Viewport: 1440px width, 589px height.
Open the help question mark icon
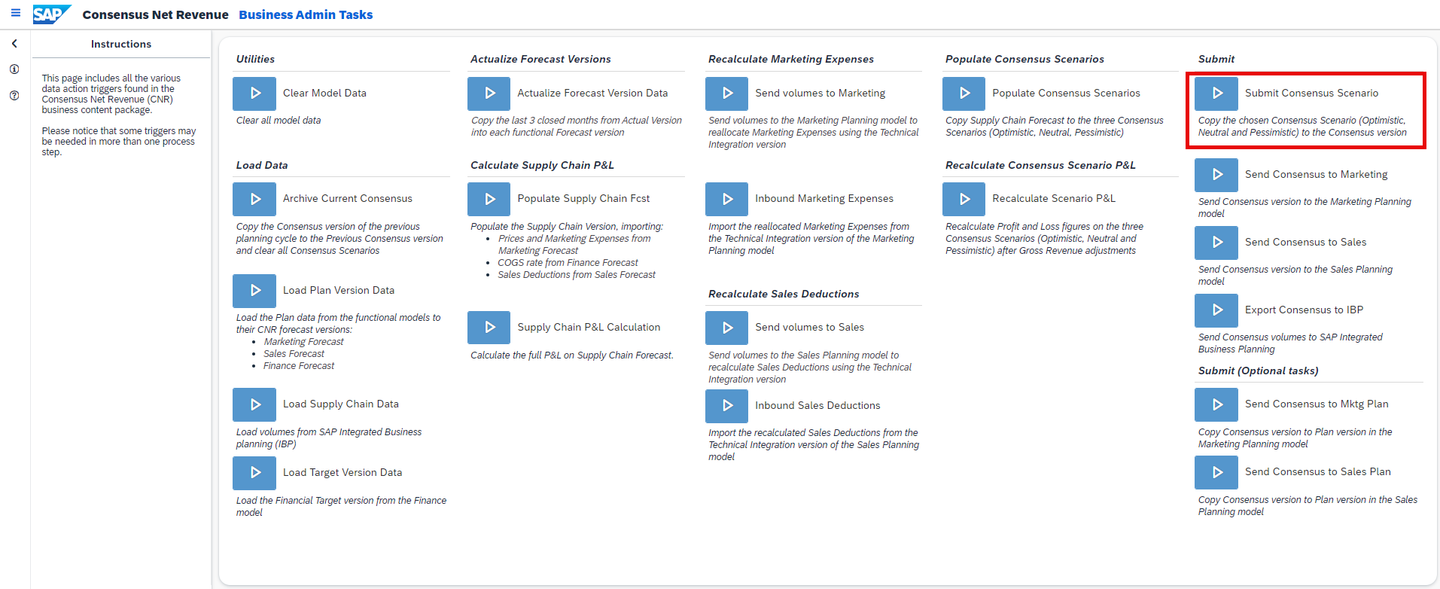[x=15, y=96]
